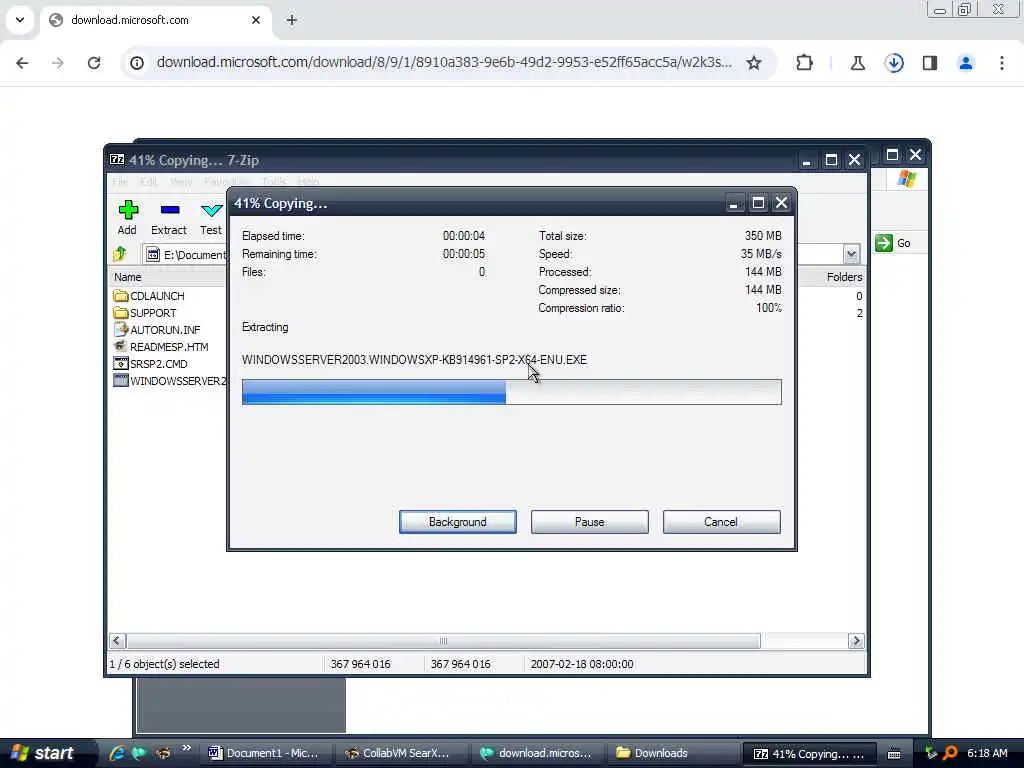Close the Copying dialog
The height and width of the screenshot is (768, 1024).
tap(781, 204)
